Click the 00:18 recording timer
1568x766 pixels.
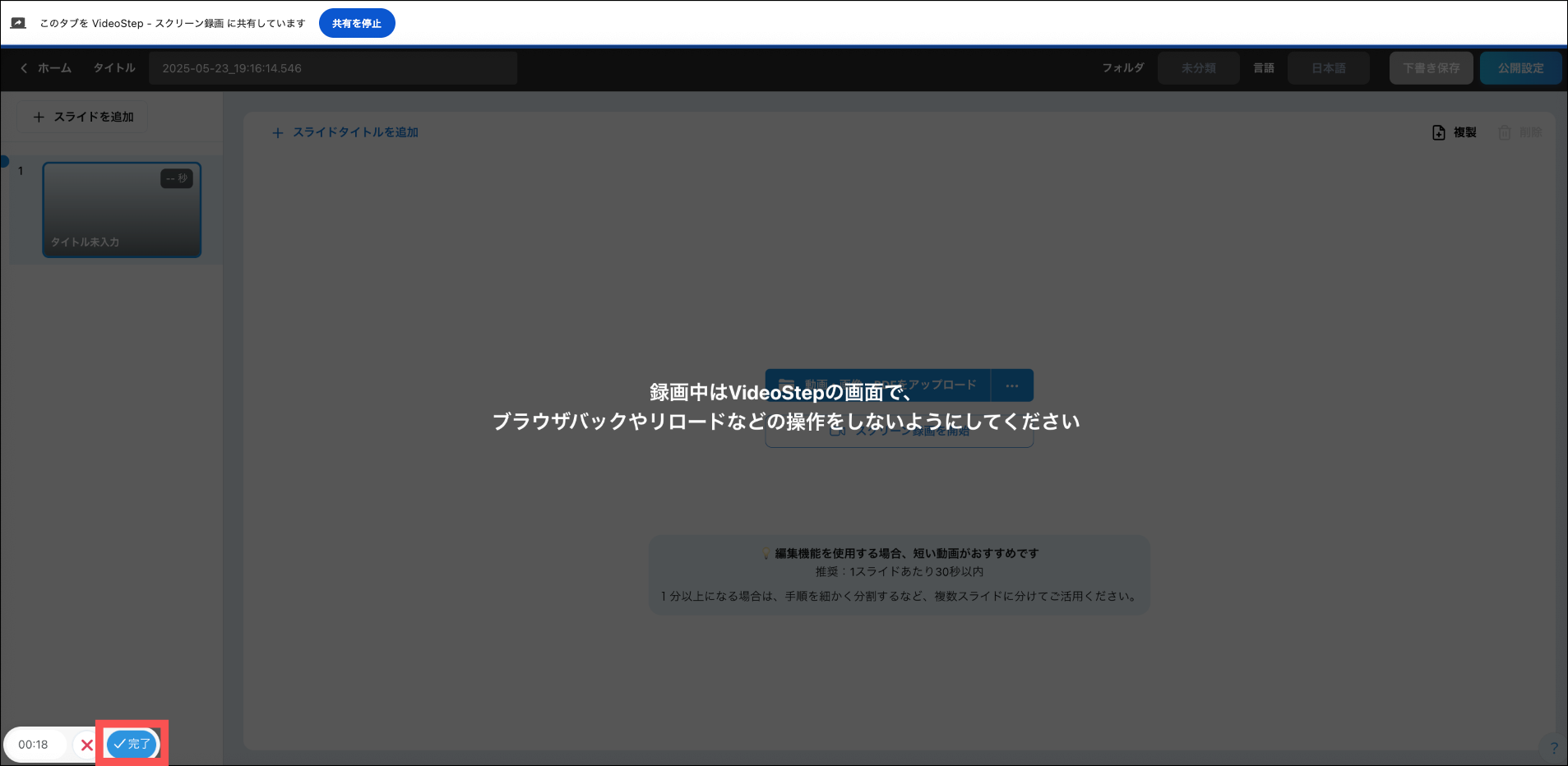coord(34,745)
